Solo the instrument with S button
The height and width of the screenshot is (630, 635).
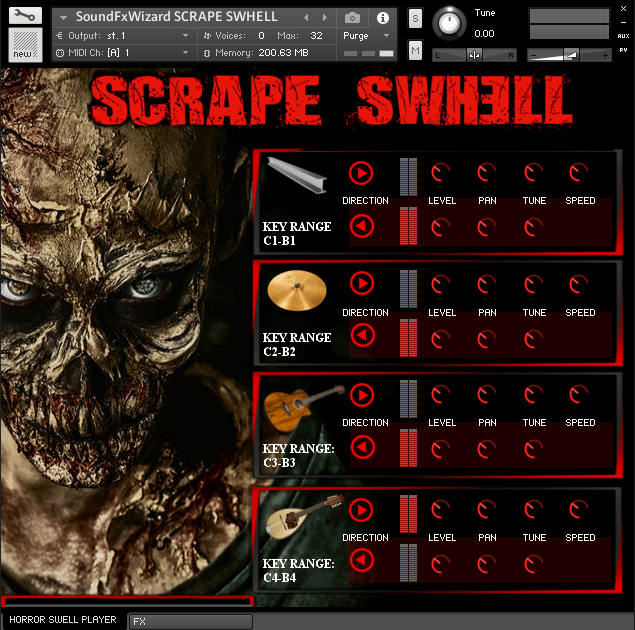(x=415, y=19)
